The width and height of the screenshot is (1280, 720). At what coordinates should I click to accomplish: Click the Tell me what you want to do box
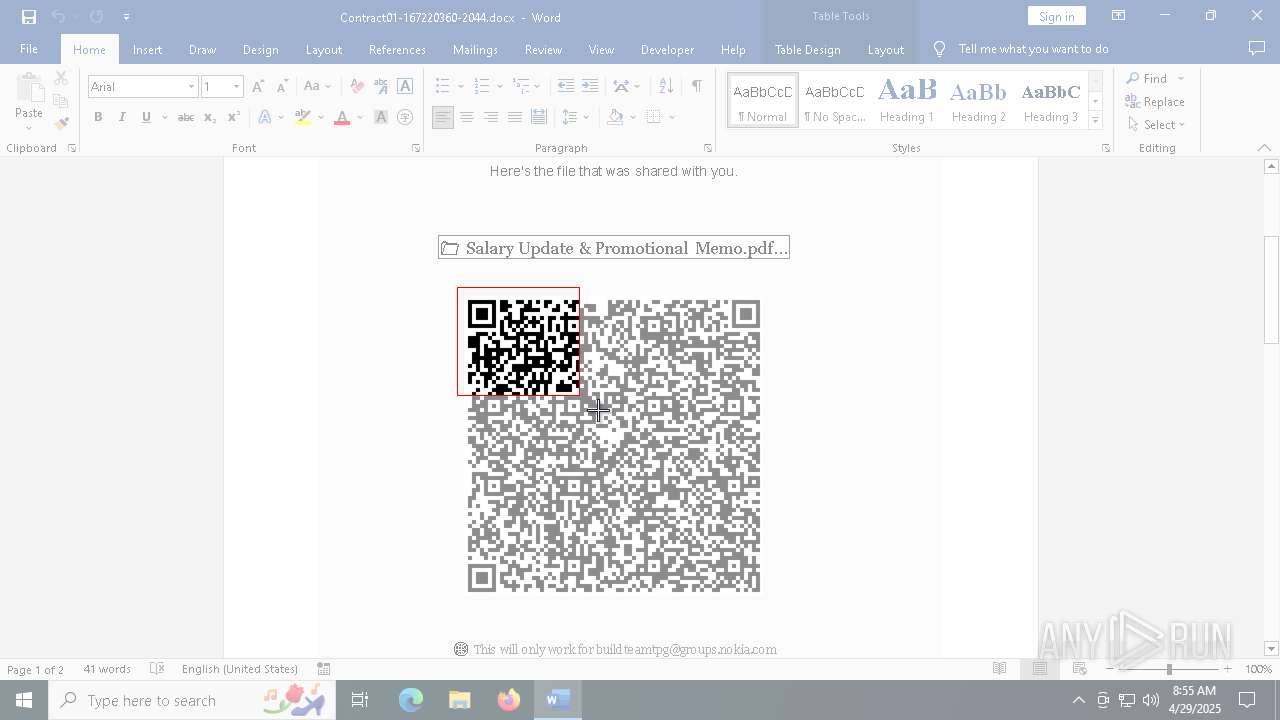tap(1032, 49)
